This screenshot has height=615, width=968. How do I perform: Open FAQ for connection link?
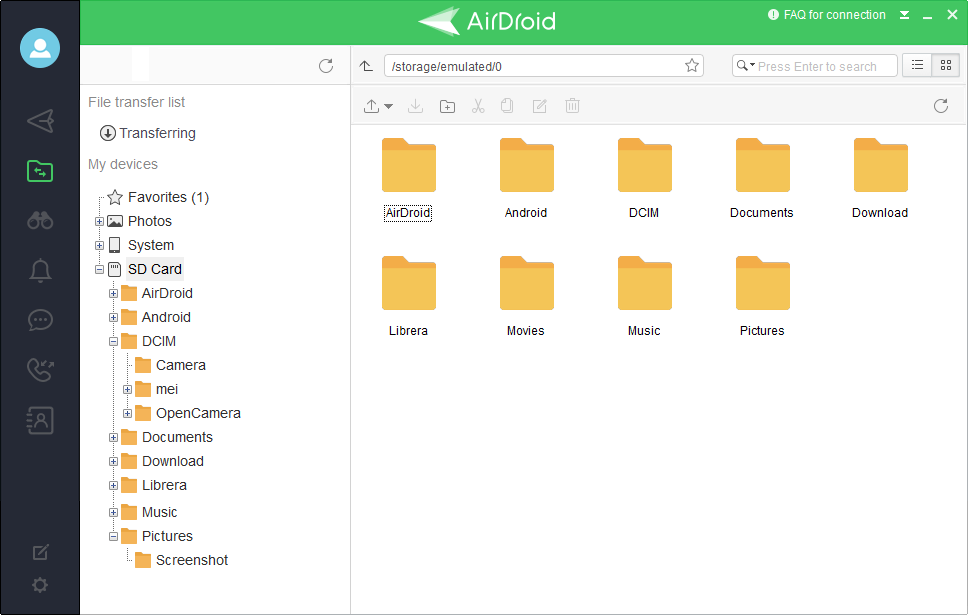[827, 15]
